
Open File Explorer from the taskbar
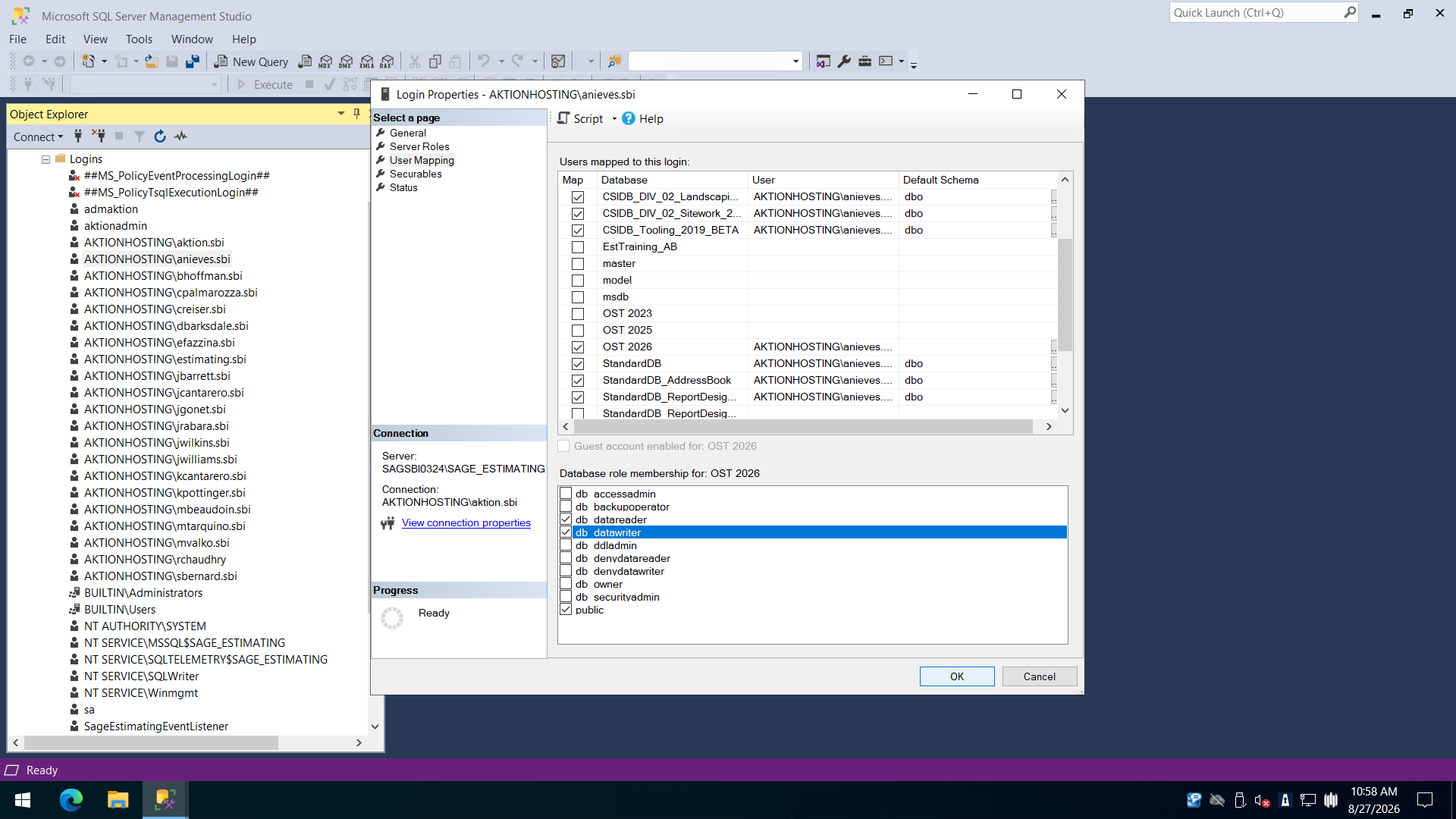(x=118, y=800)
